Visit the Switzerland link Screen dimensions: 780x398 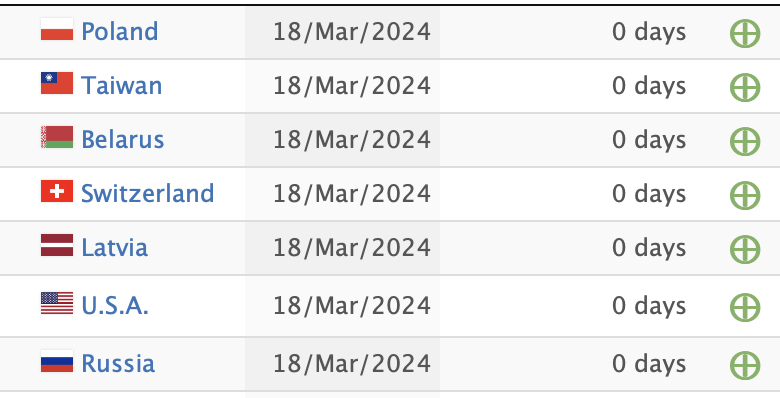tap(147, 193)
